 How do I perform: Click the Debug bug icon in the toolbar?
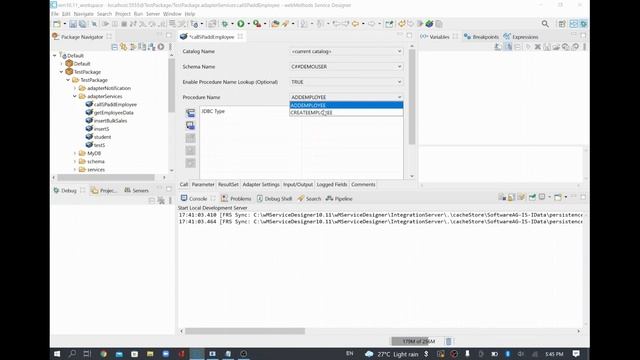pyautogui.click(x=224, y=24)
